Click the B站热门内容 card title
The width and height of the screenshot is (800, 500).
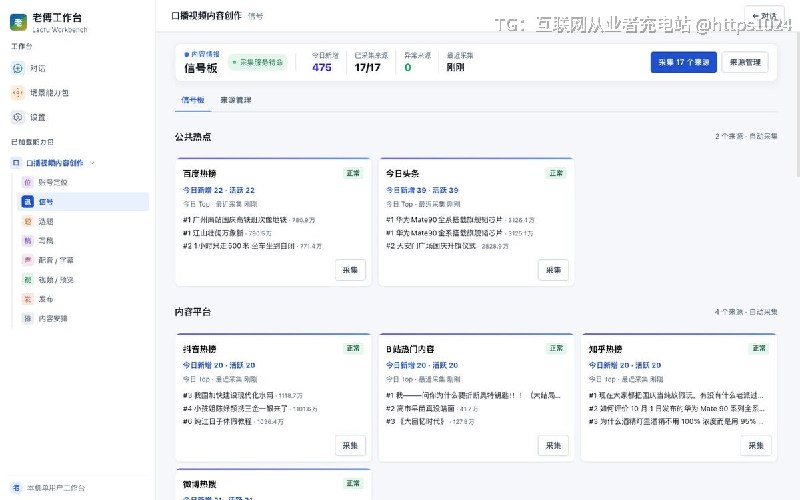point(410,349)
